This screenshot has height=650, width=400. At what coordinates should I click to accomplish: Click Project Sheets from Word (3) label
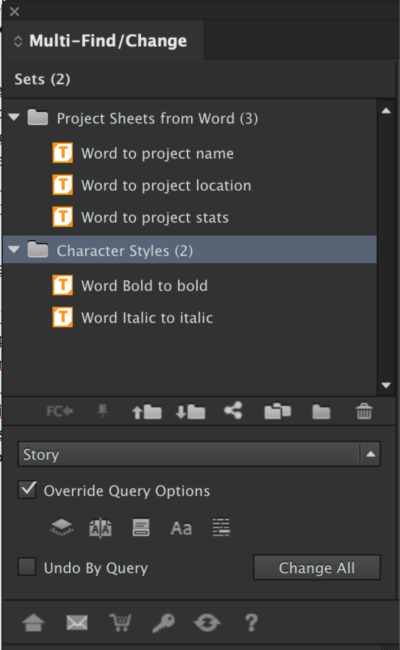[158, 118]
